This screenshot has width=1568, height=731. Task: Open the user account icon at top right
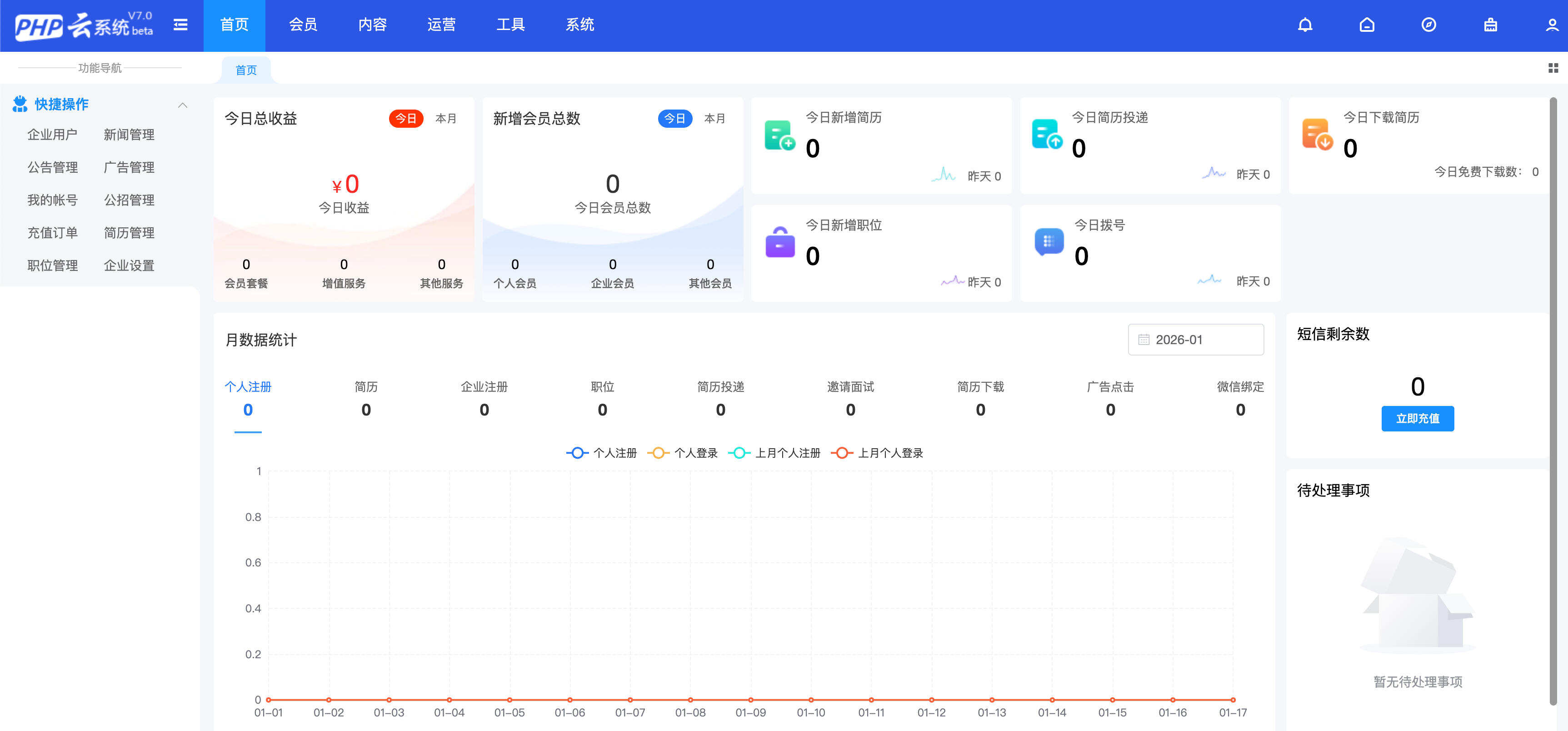point(1553,25)
